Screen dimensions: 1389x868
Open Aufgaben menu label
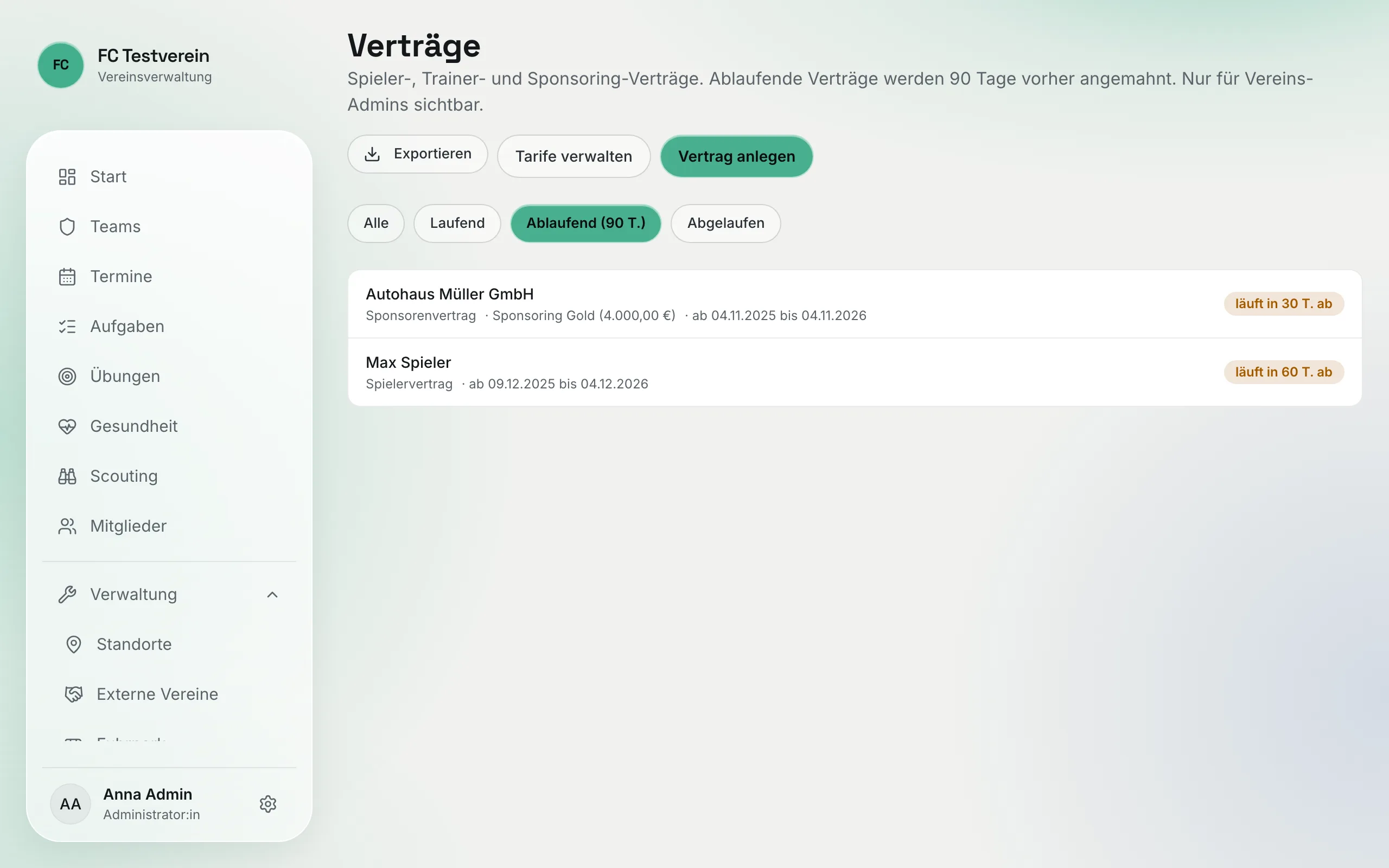pyautogui.click(x=128, y=327)
